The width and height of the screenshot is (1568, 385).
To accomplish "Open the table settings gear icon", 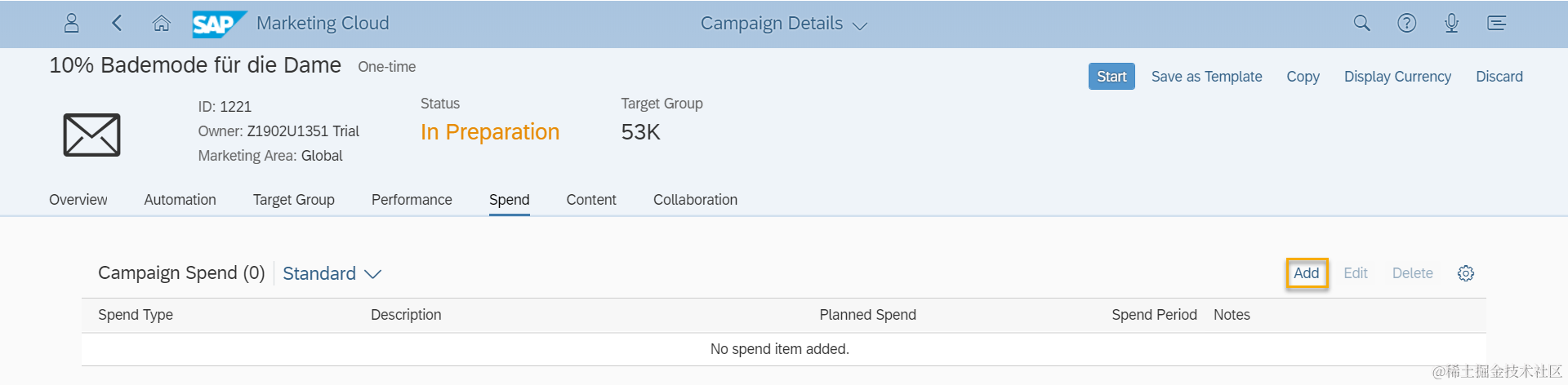I will [x=1466, y=273].
